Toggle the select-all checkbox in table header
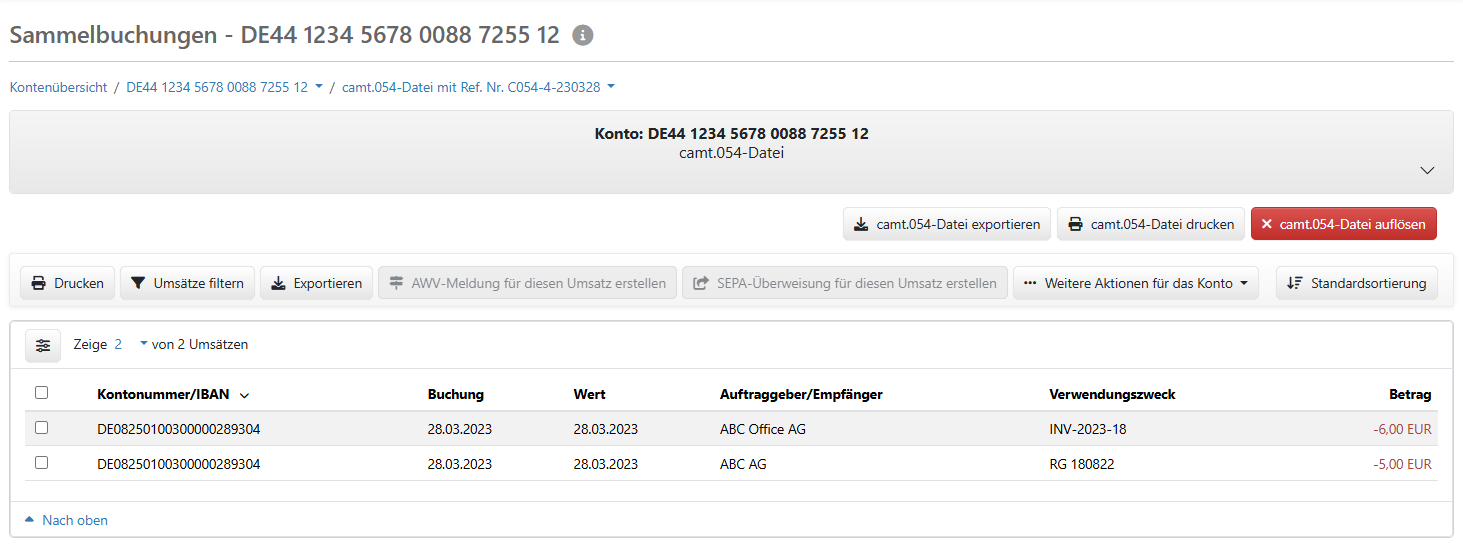 point(42,393)
